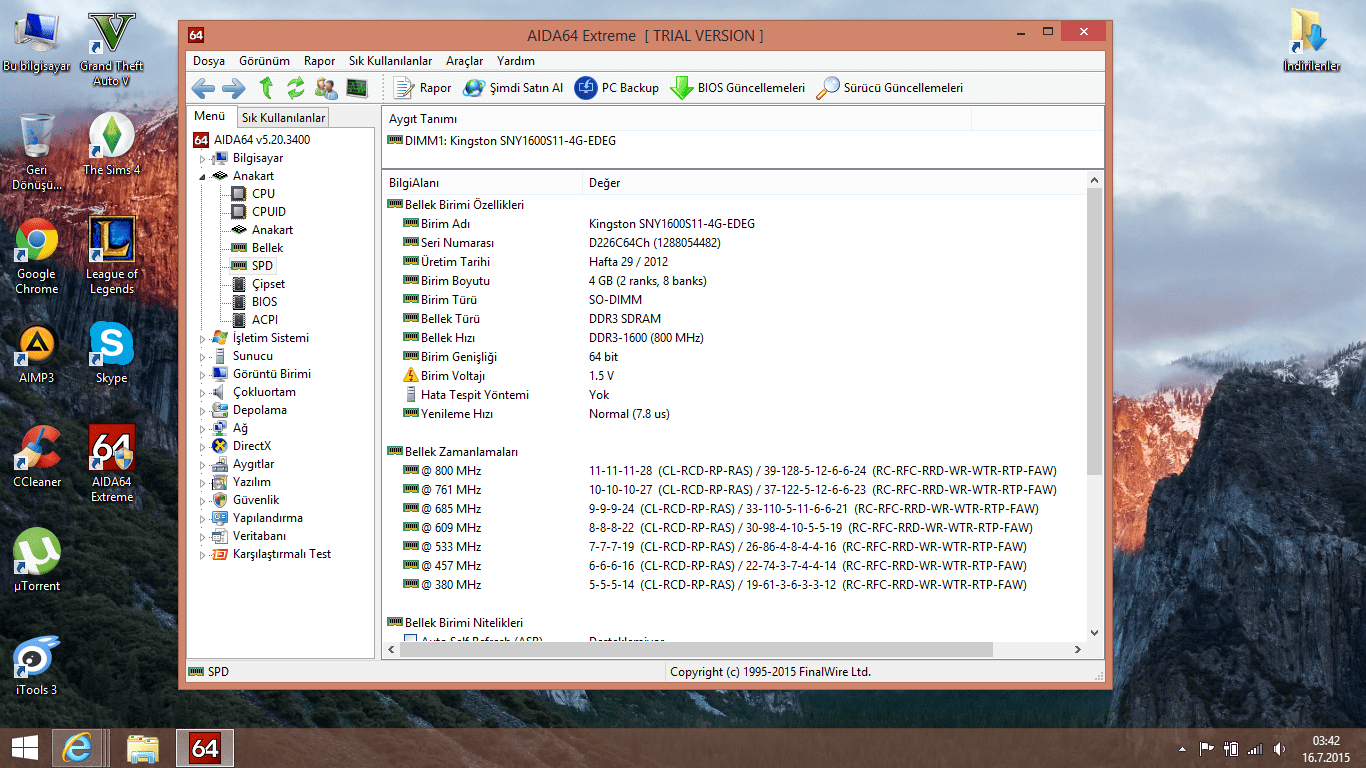Select the League of Legends desktop icon
The width and height of the screenshot is (1366, 768).
point(112,257)
